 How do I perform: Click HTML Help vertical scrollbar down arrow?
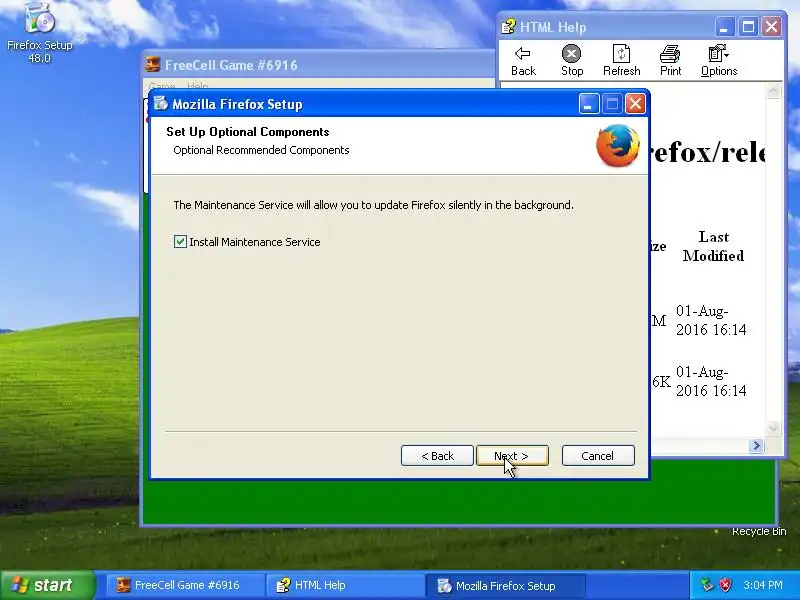click(x=773, y=428)
